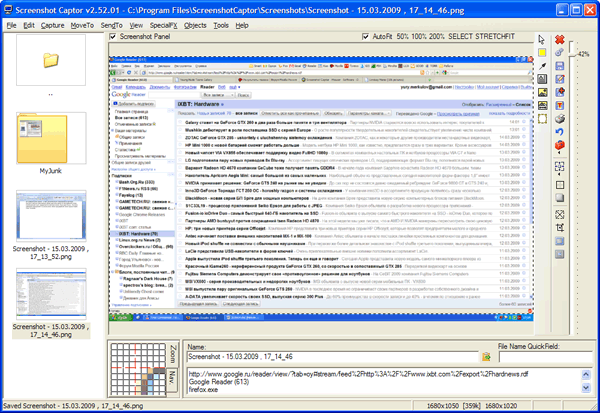Pick the yellow highlight box tool
This screenshot has width=600, height=413.
pos(542,52)
